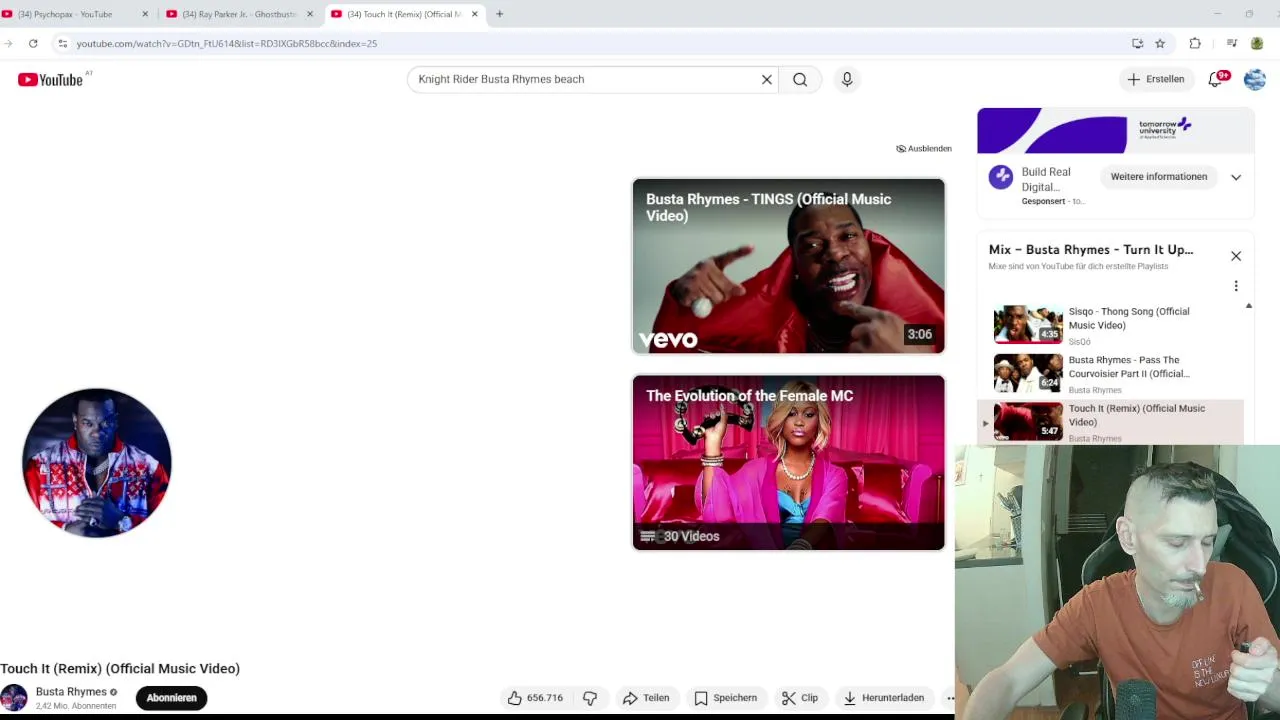Create a Clip of the video
This screenshot has width=1280, height=720.
tap(800, 698)
